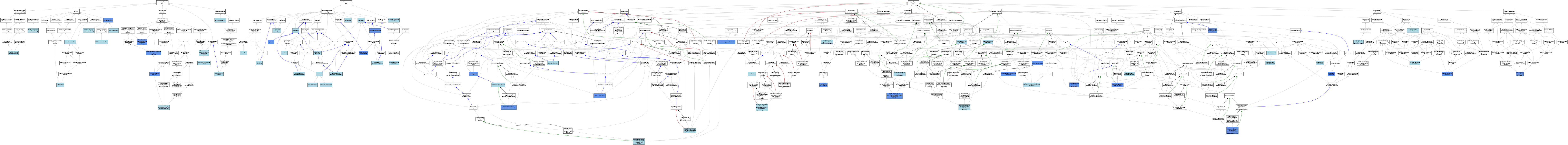The width and height of the screenshot is (1568, 145).
Task: Select the 'system process' node
Action: (772, 20)
